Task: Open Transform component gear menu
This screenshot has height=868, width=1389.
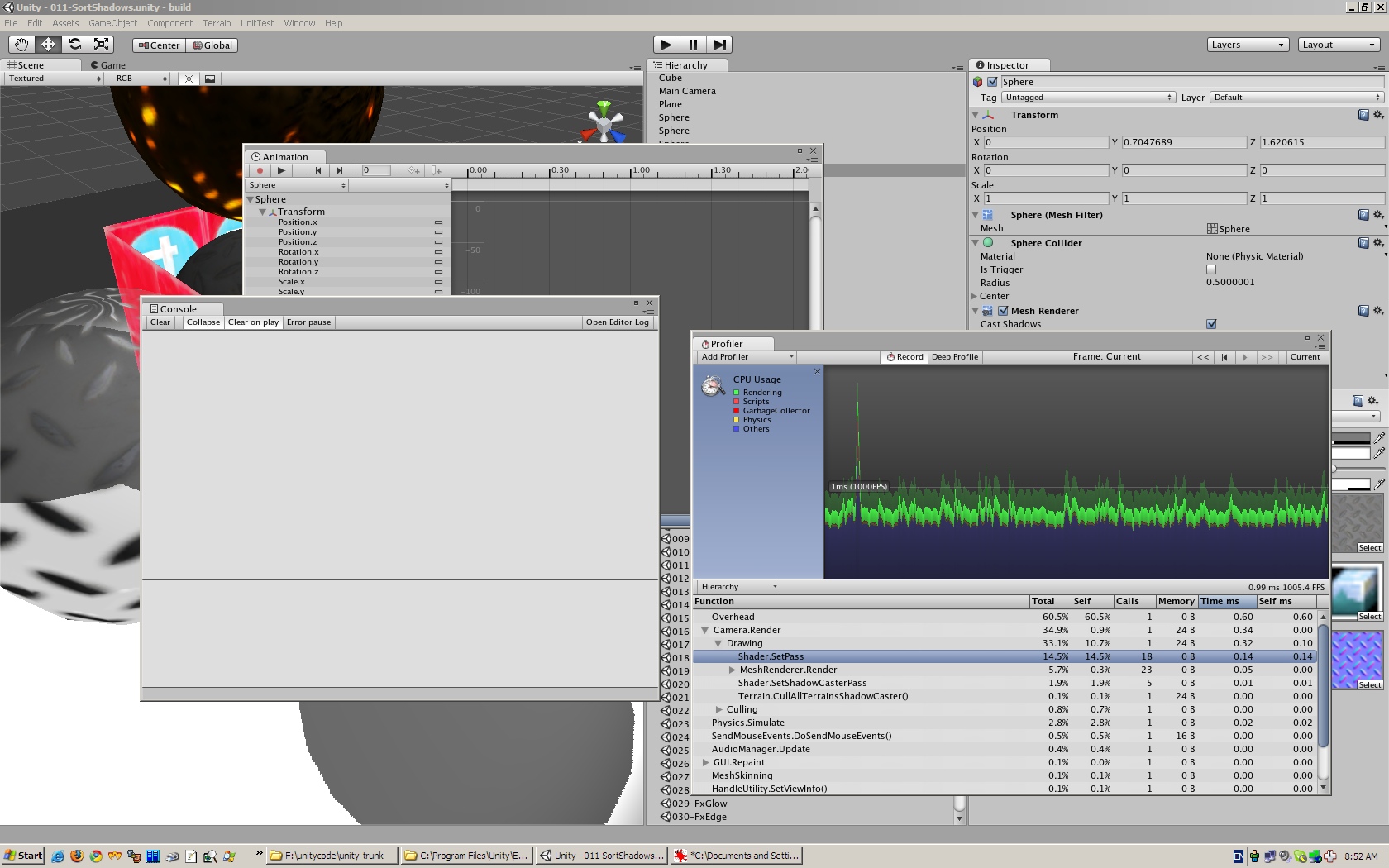Action: pyautogui.click(x=1378, y=115)
